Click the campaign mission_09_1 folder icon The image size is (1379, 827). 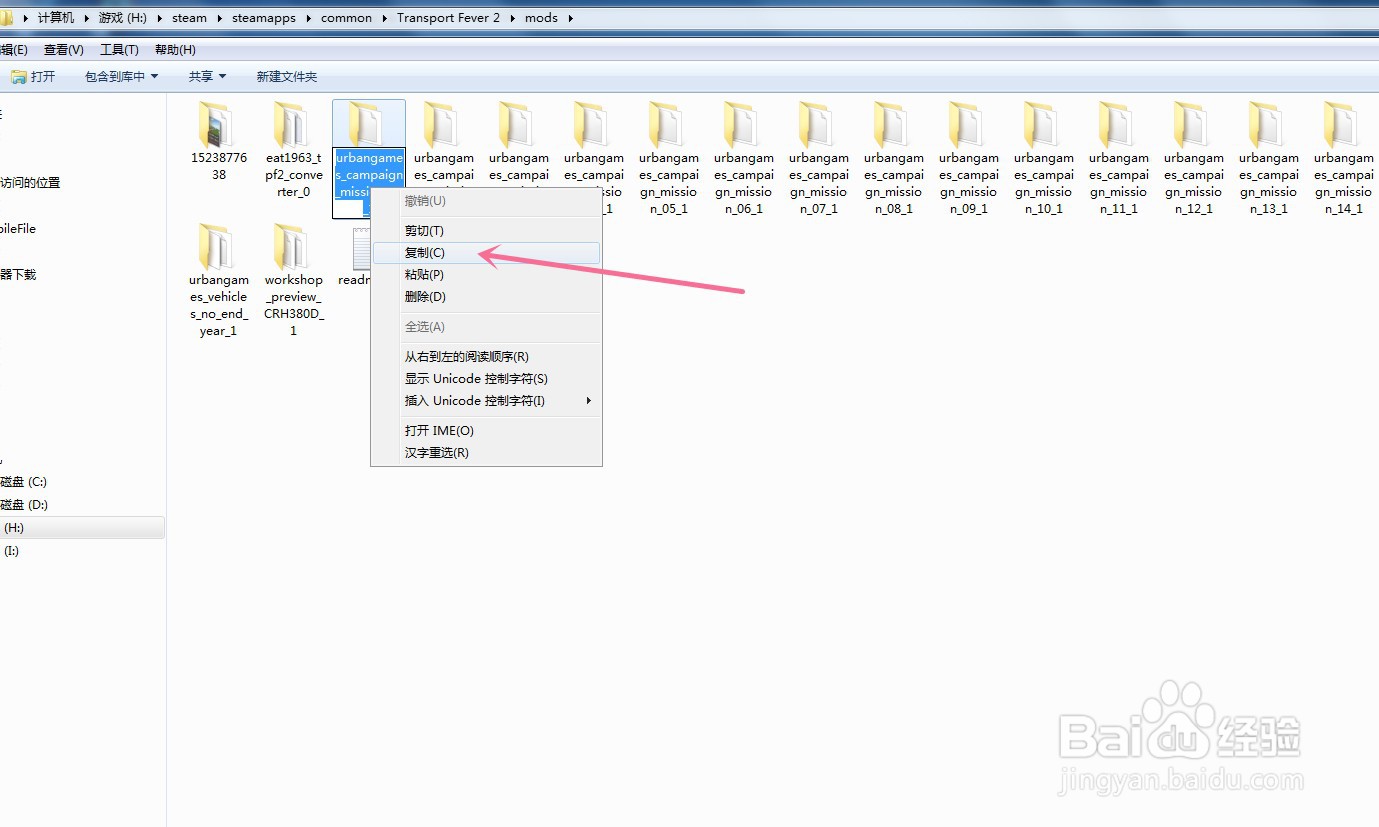click(x=967, y=125)
